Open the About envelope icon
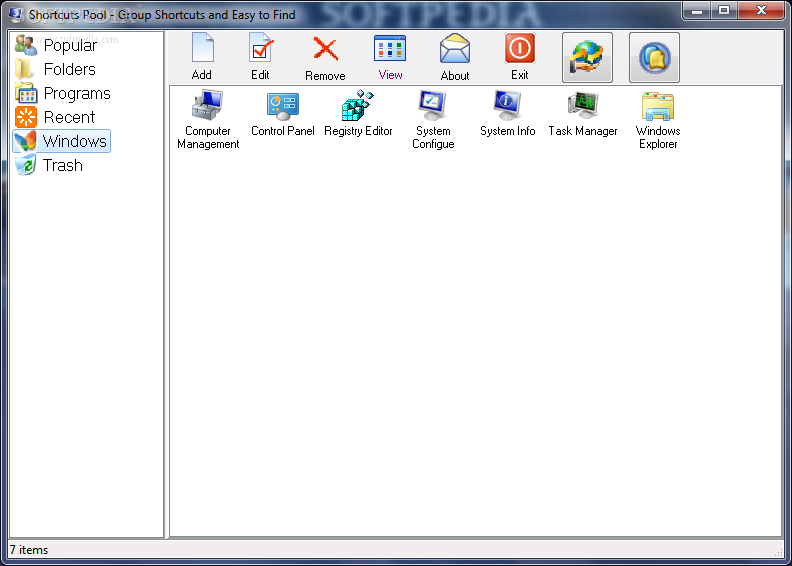Image resolution: width=792 pixels, height=566 pixels. pos(455,49)
